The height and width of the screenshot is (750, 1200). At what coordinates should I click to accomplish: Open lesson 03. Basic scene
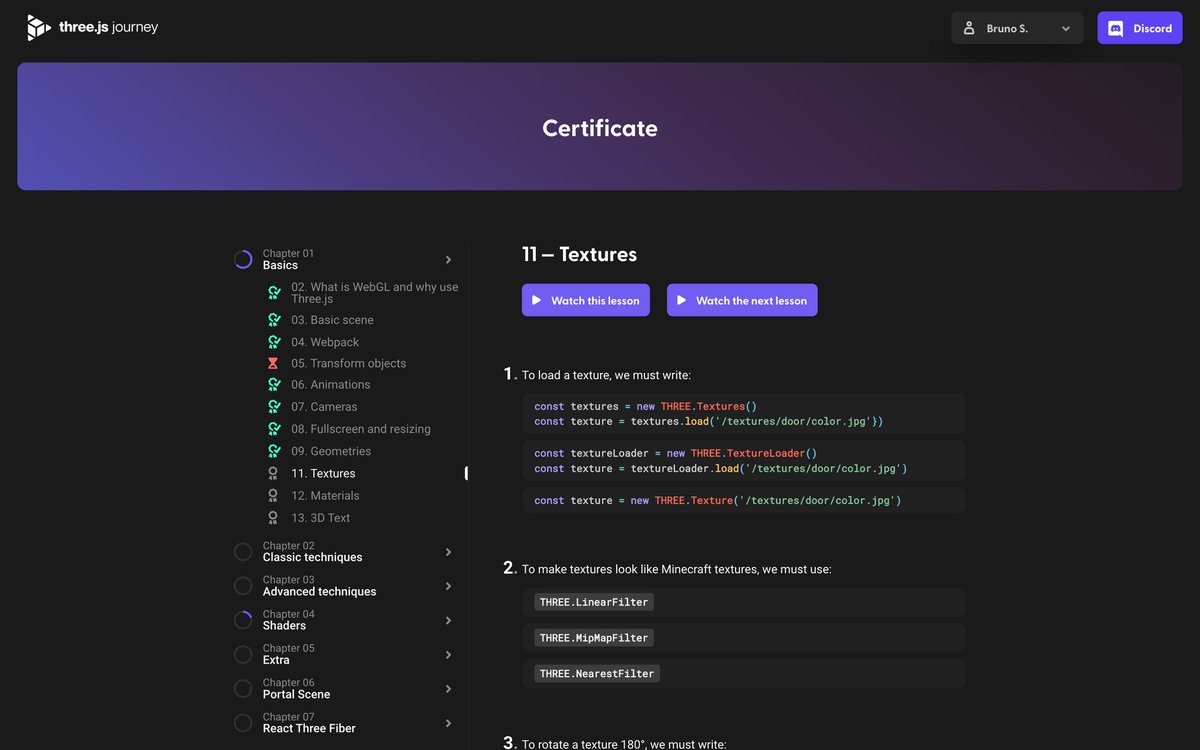pyautogui.click(x=332, y=320)
